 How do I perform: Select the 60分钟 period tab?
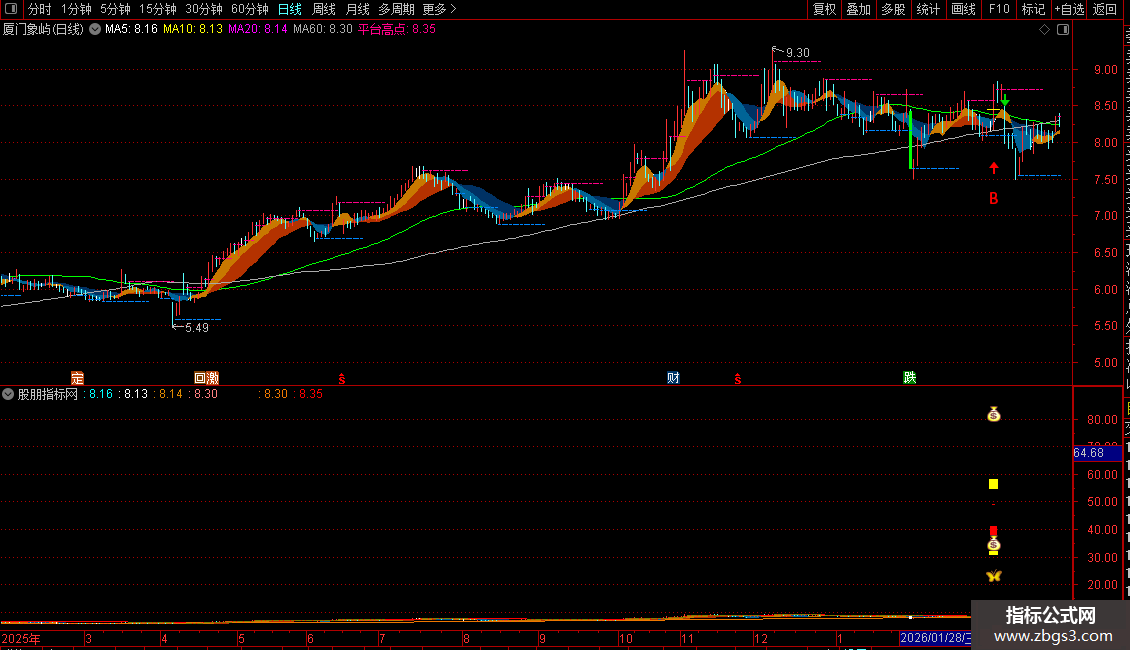pyautogui.click(x=250, y=9)
